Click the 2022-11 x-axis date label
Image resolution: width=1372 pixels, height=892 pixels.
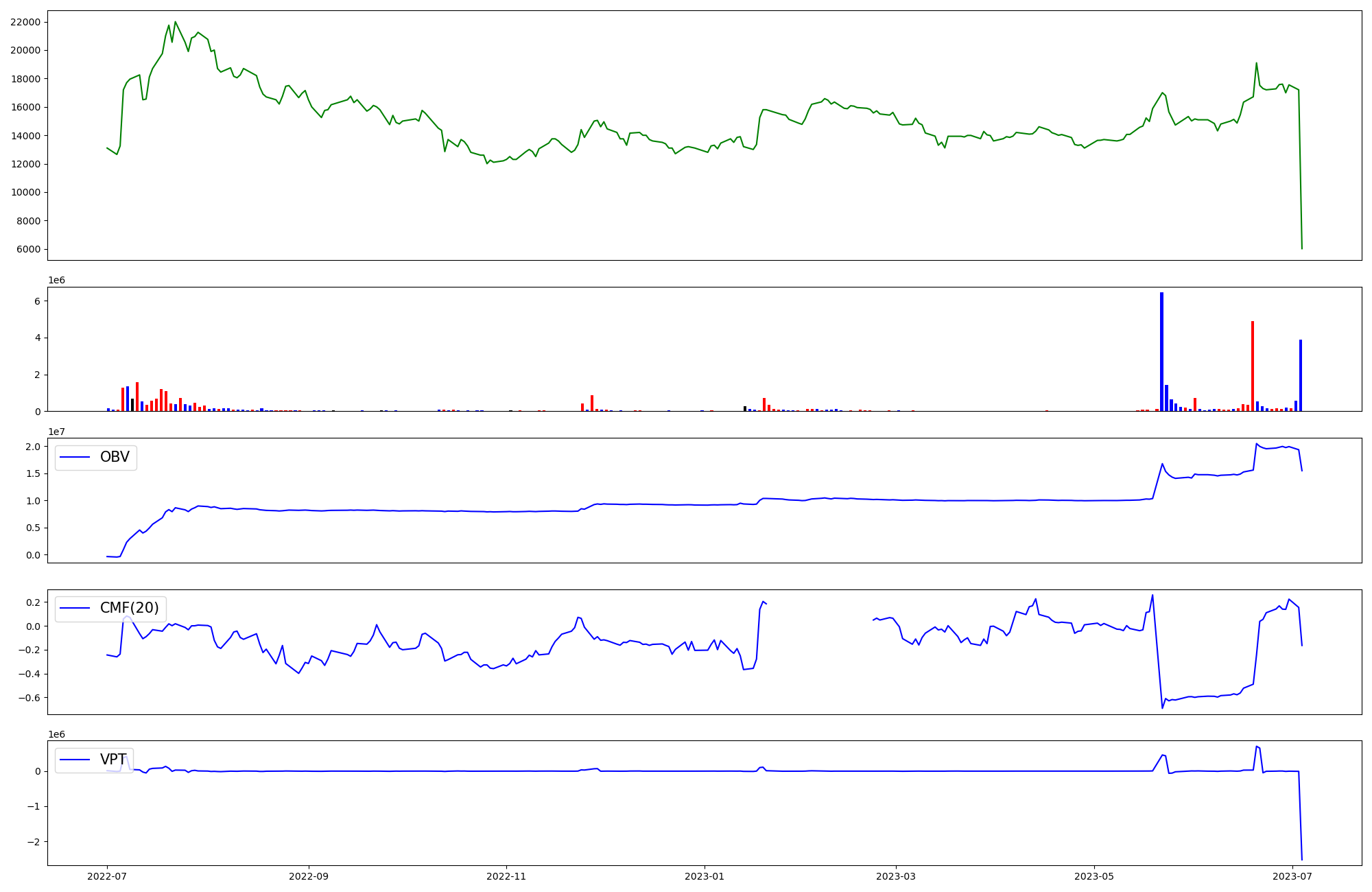click(506, 876)
